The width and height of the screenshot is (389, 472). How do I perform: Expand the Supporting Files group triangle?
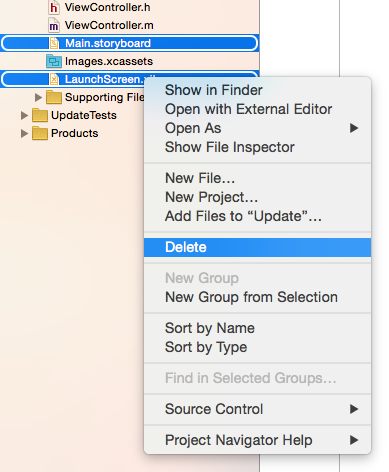click(38, 97)
